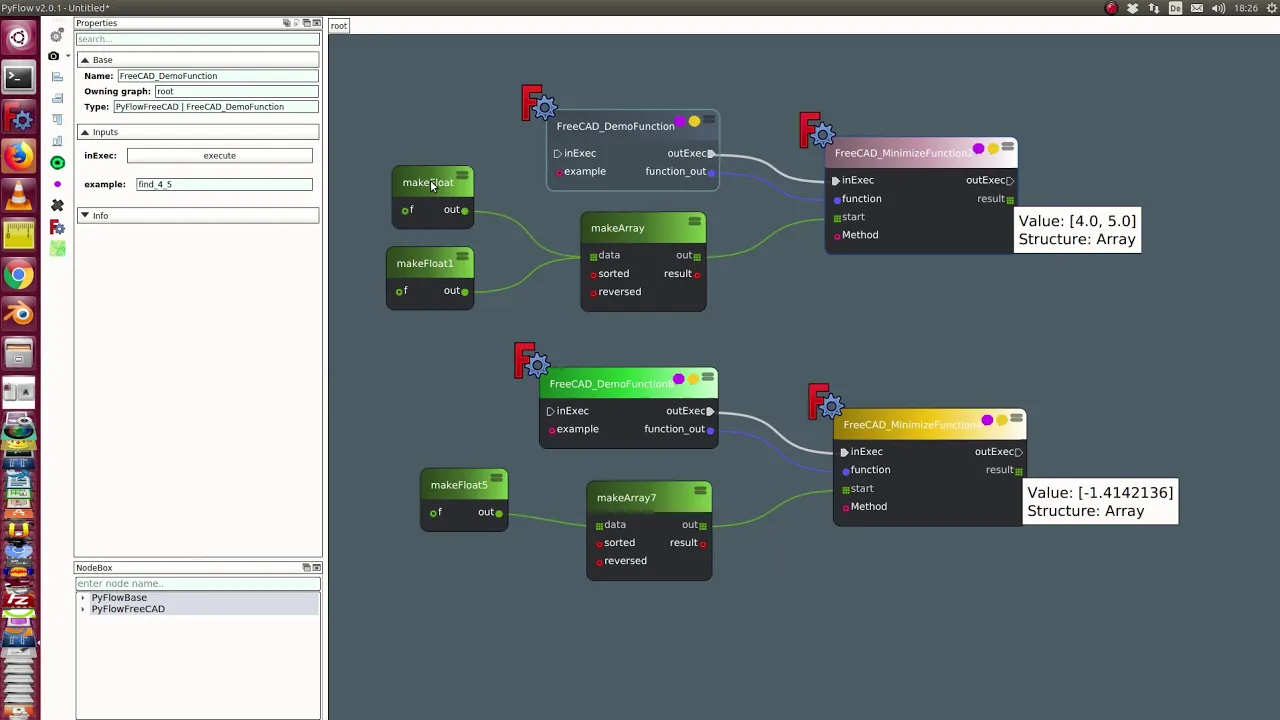This screenshot has height=720, width=1280.
Task: Select the root graph tab
Action: click(339, 25)
